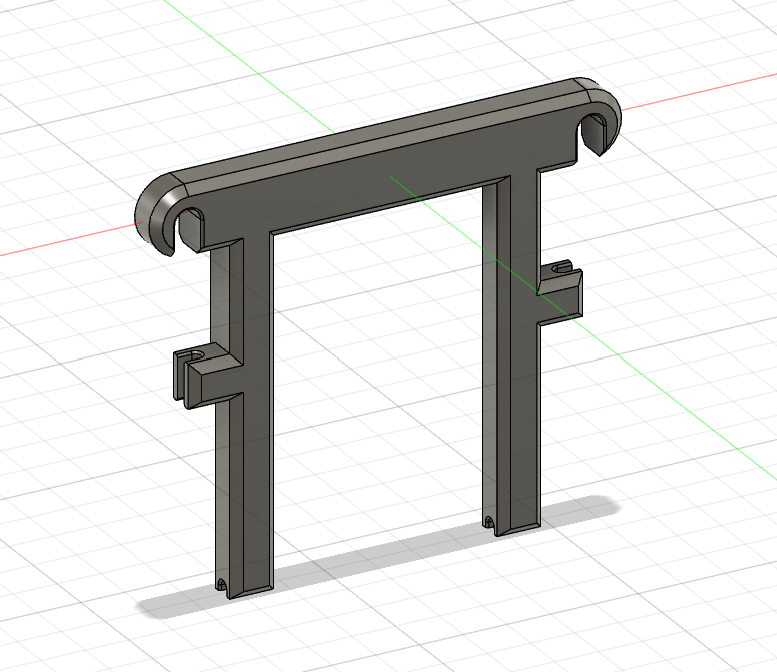Image resolution: width=777 pixels, height=672 pixels.
Task: Click the rounded left end of the crossbar
Action: [x=150, y=208]
